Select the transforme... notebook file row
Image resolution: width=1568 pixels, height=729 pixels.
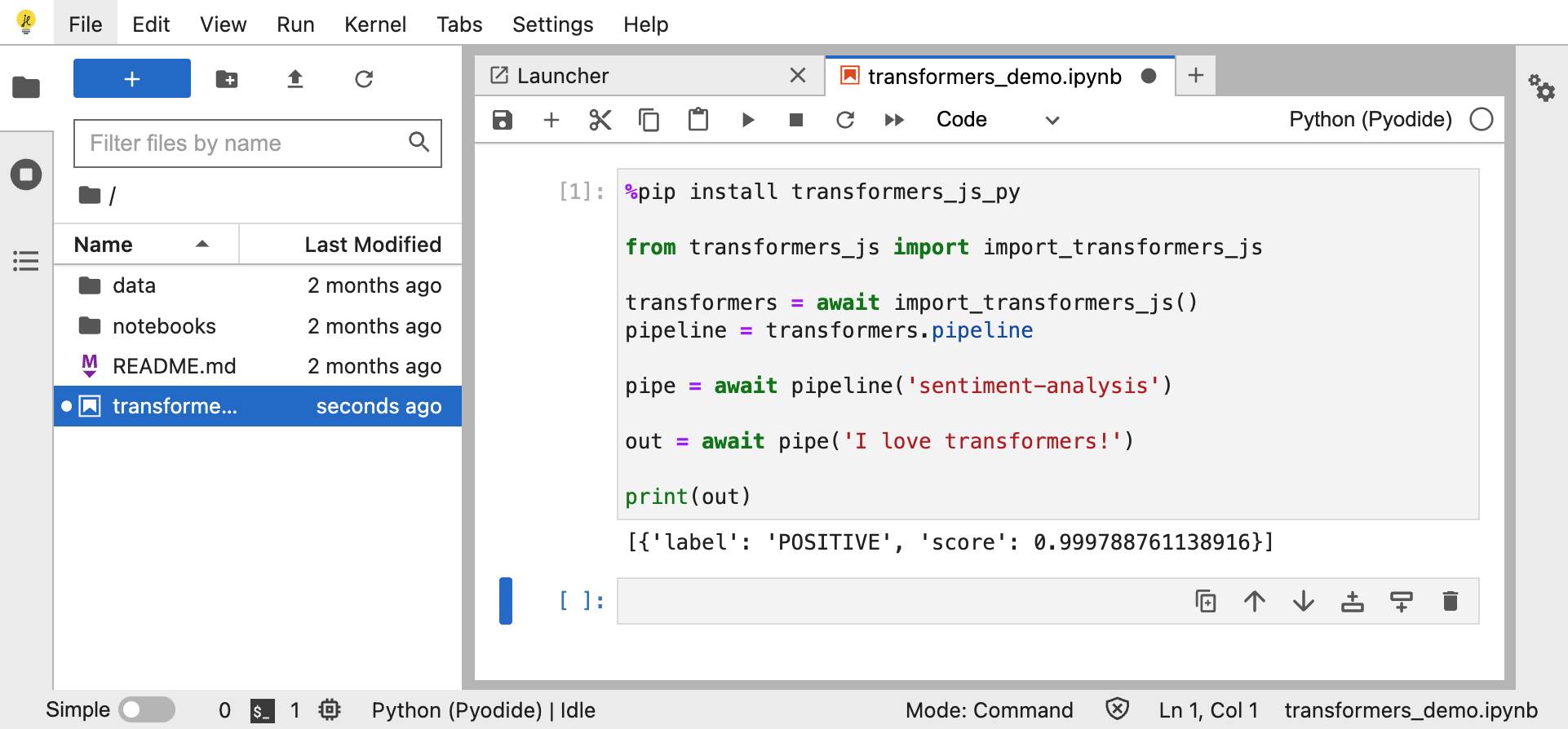point(258,406)
